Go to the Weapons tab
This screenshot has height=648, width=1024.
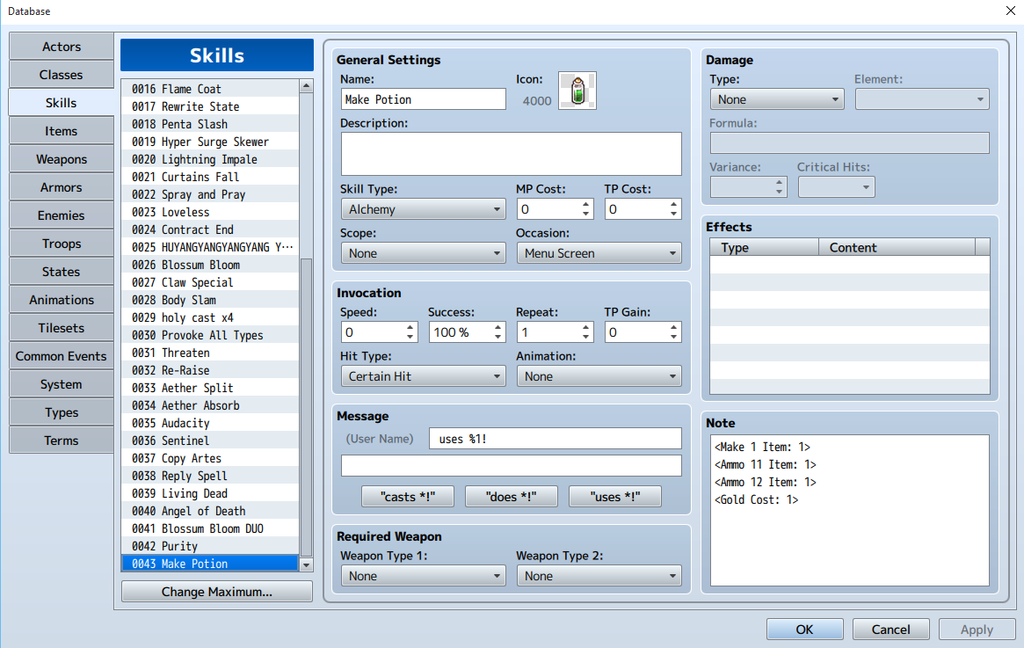tap(61, 159)
